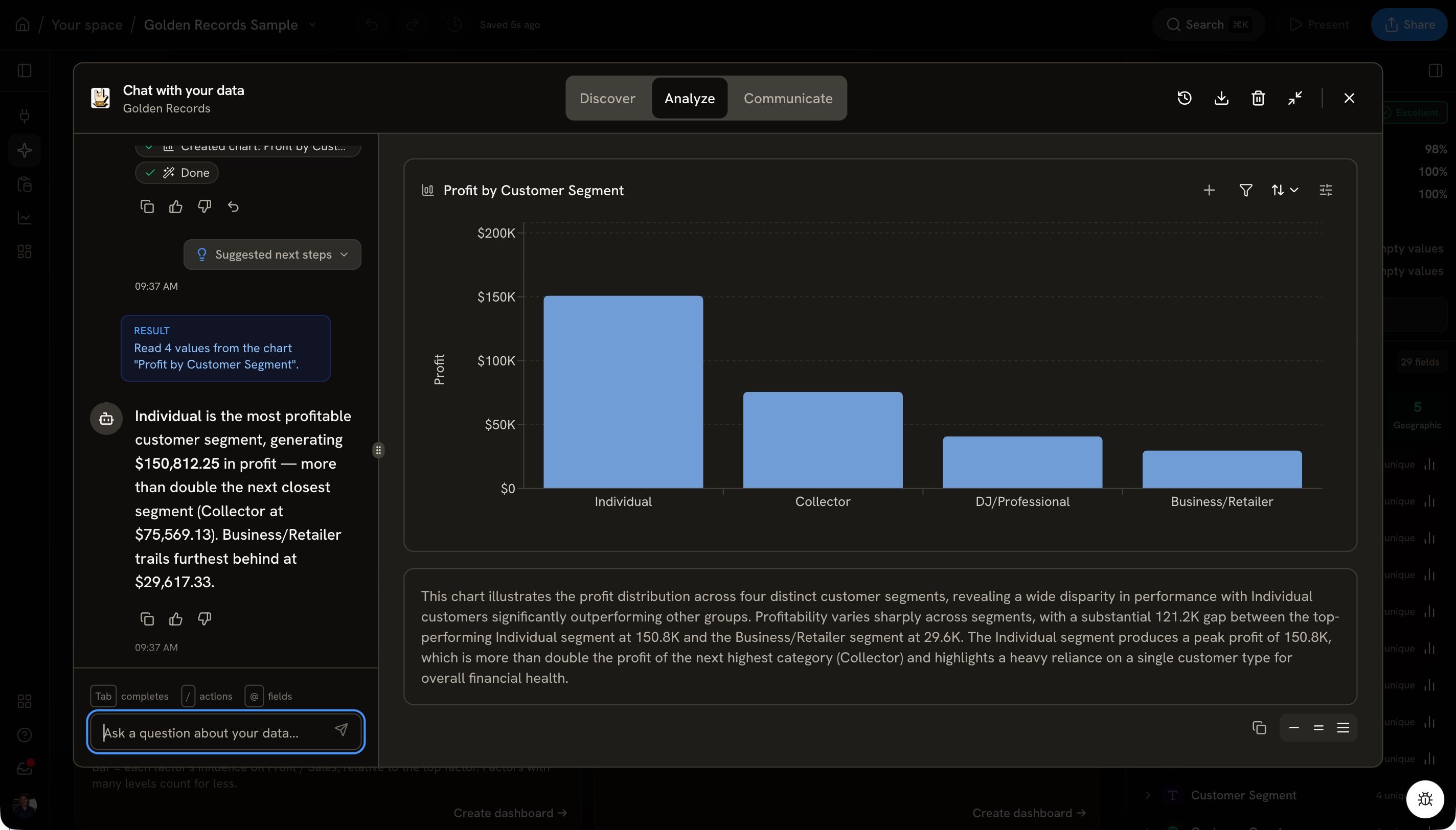
Task: Copy the earlier response above Suggested steps
Action: pos(147,206)
